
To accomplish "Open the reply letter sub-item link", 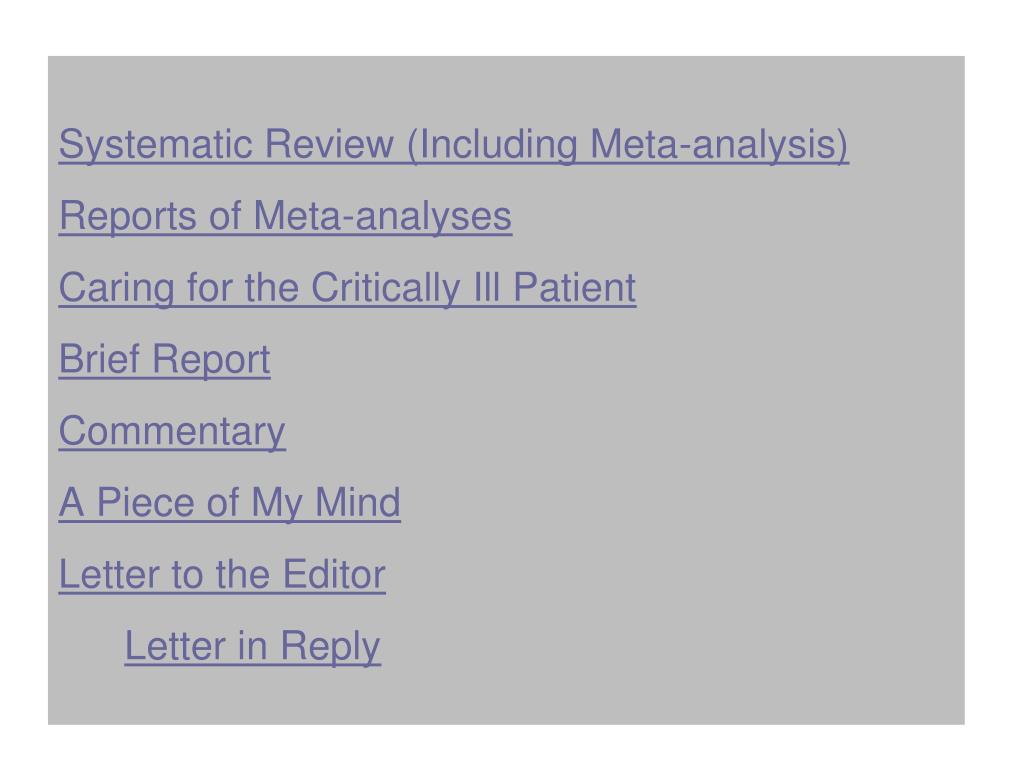I will tap(253, 647).
